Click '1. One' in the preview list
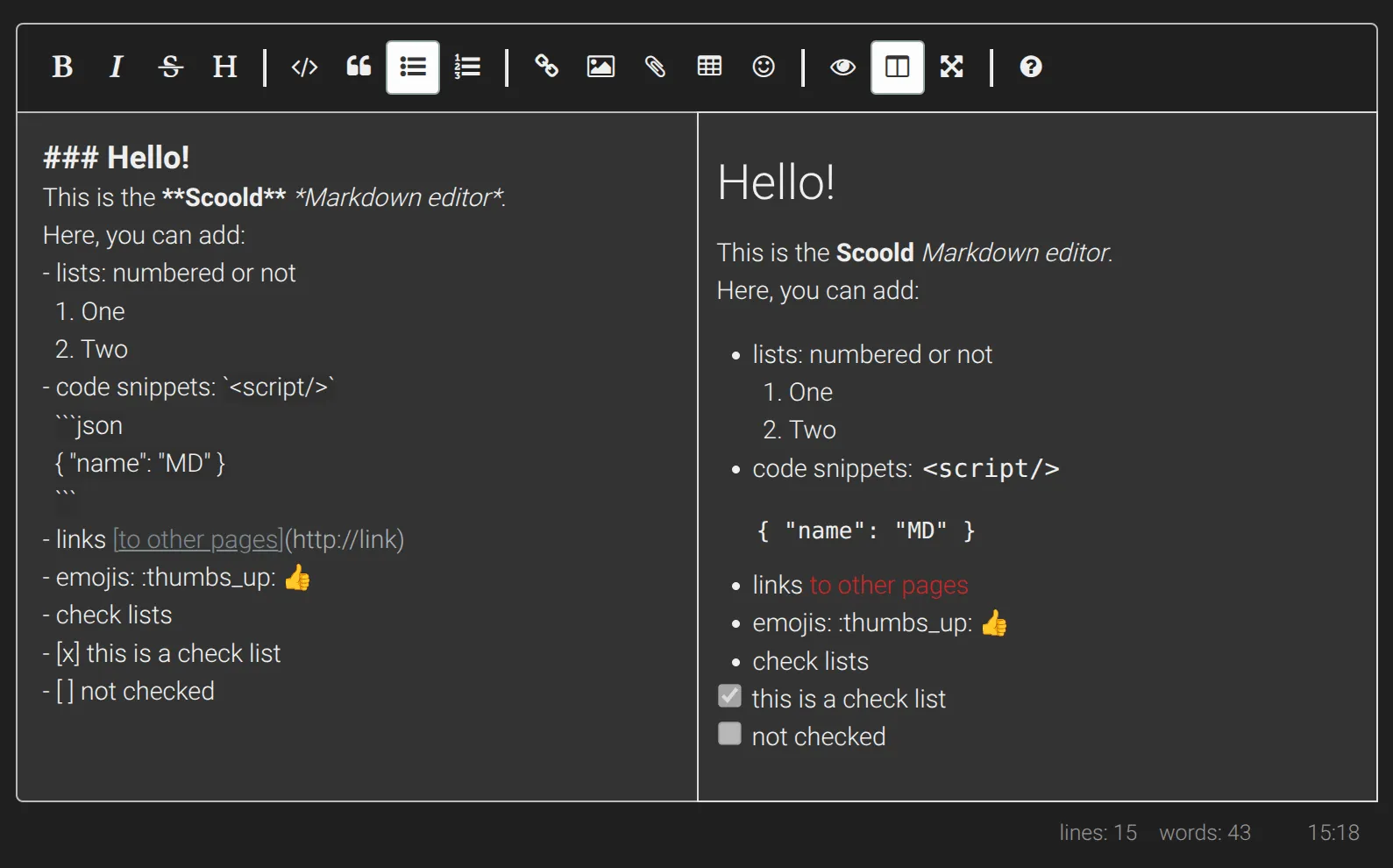Image resolution: width=1393 pixels, height=868 pixels. click(x=798, y=392)
